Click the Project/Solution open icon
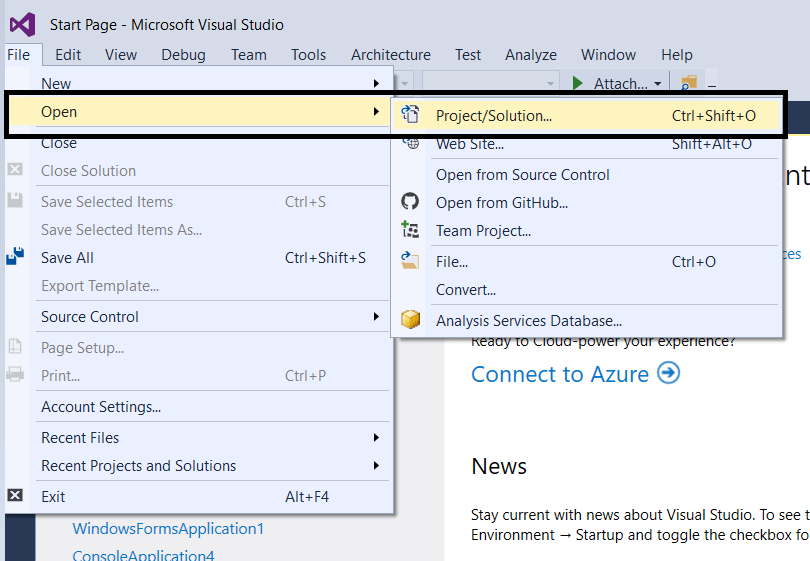The width and height of the screenshot is (810, 561). (411, 114)
